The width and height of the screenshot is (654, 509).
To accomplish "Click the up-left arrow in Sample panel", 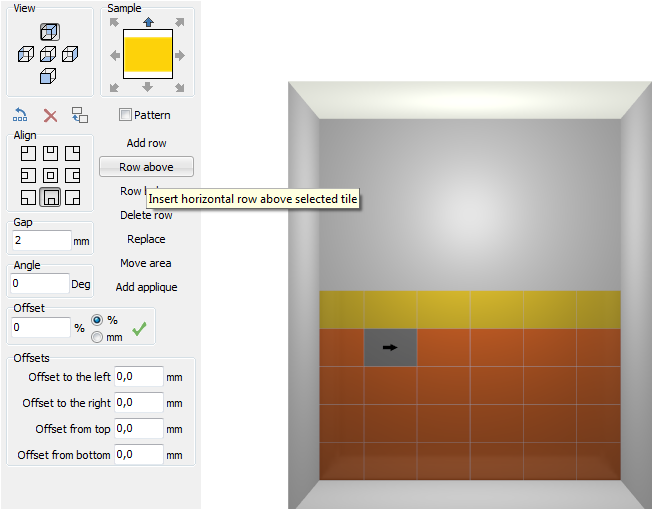I will [x=114, y=23].
